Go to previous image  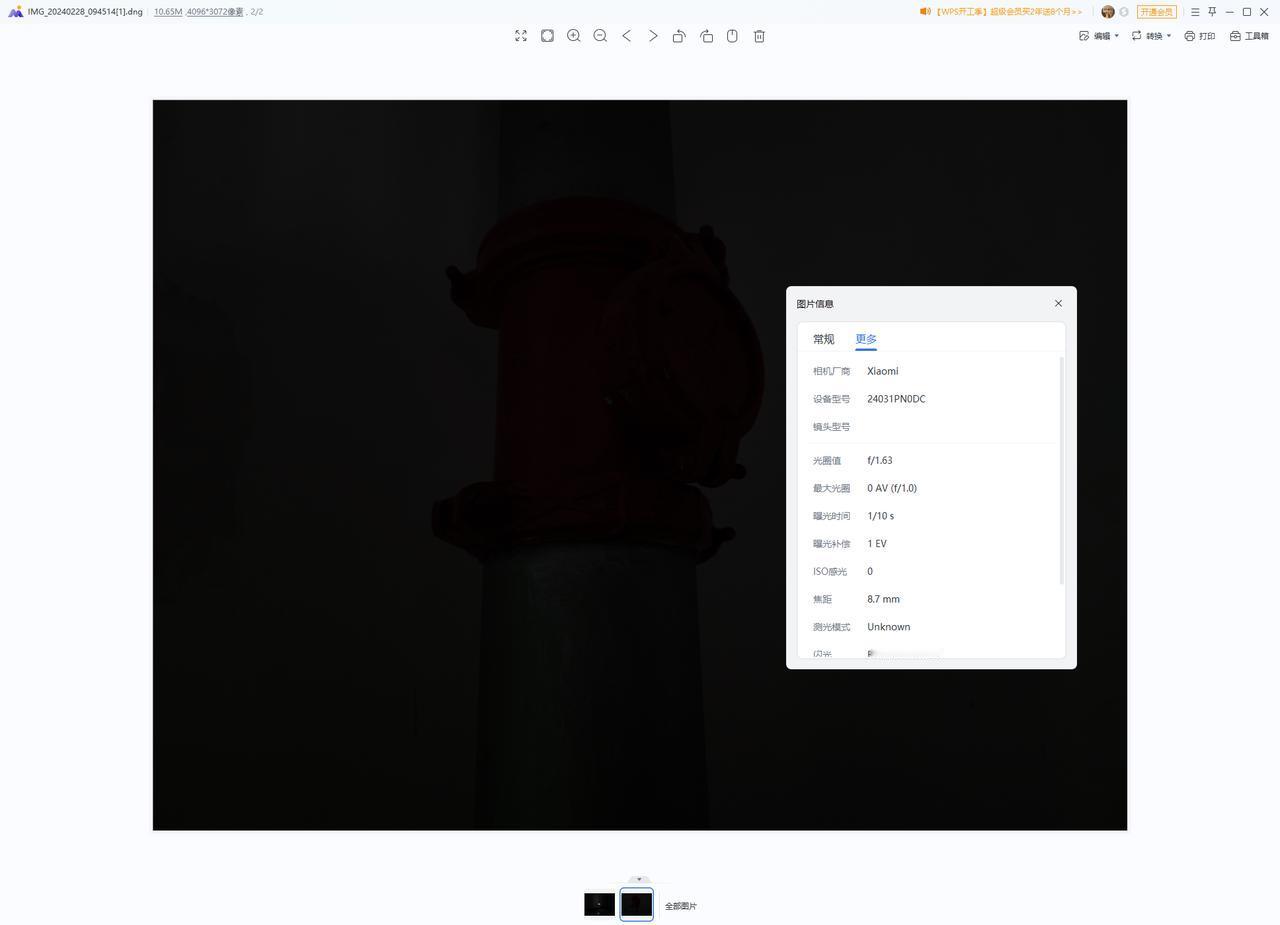tap(627, 36)
